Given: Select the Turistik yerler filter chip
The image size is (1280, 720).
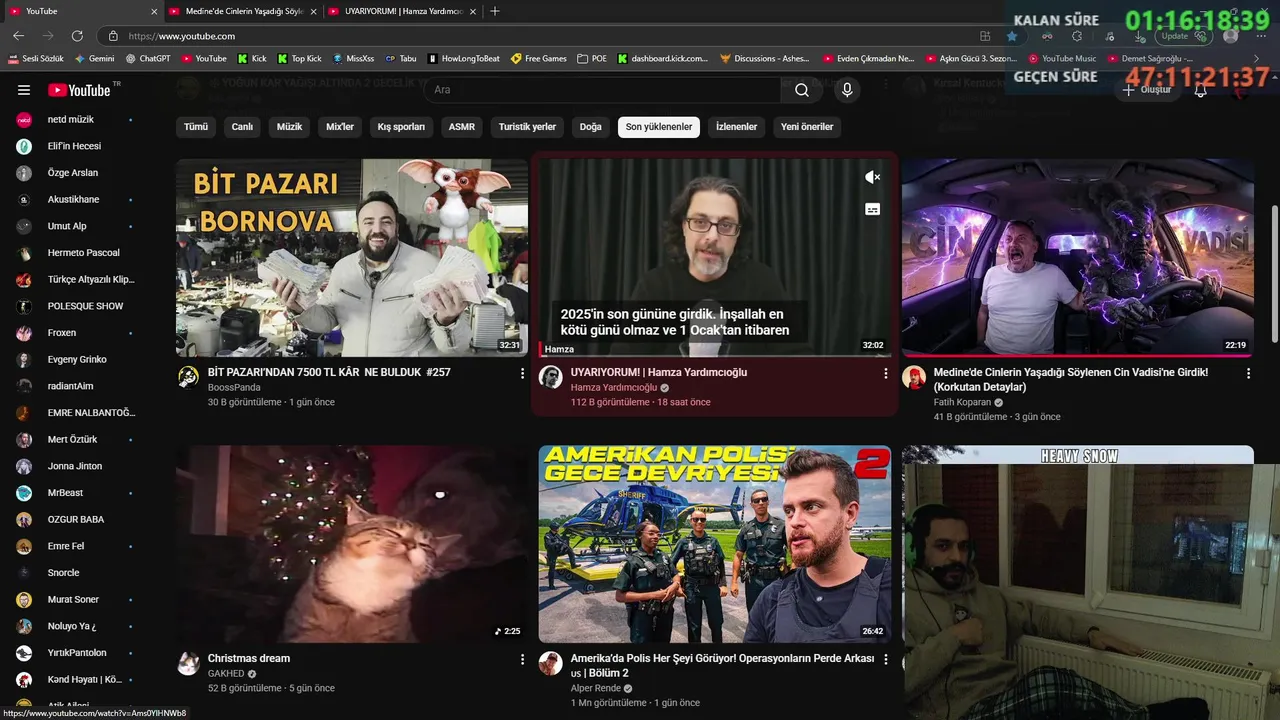Looking at the screenshot, I should pyautogui.click(x=527, y=127).
